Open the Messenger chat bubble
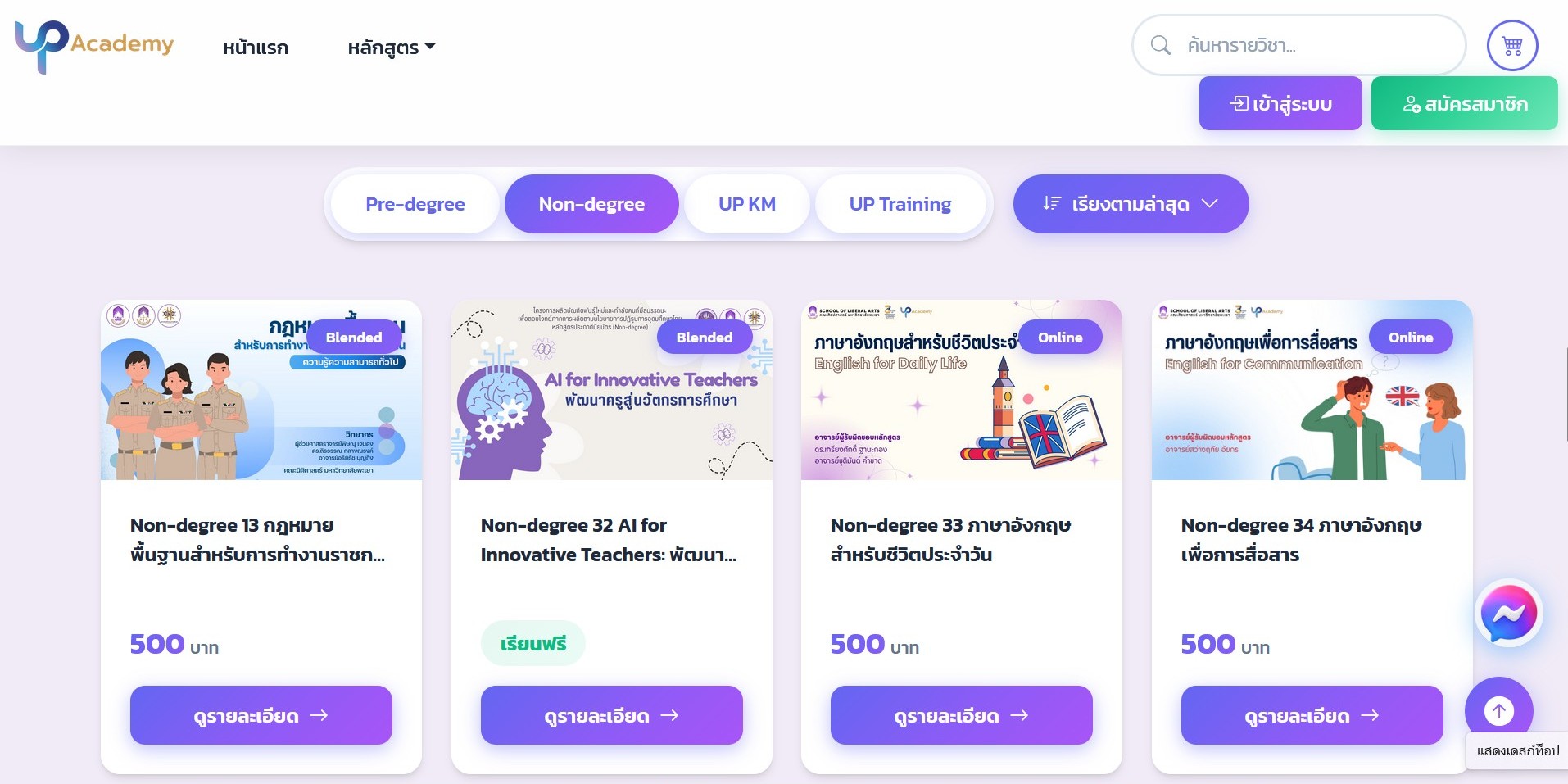The image size is (1568, 784). (x=1508, y=614)
